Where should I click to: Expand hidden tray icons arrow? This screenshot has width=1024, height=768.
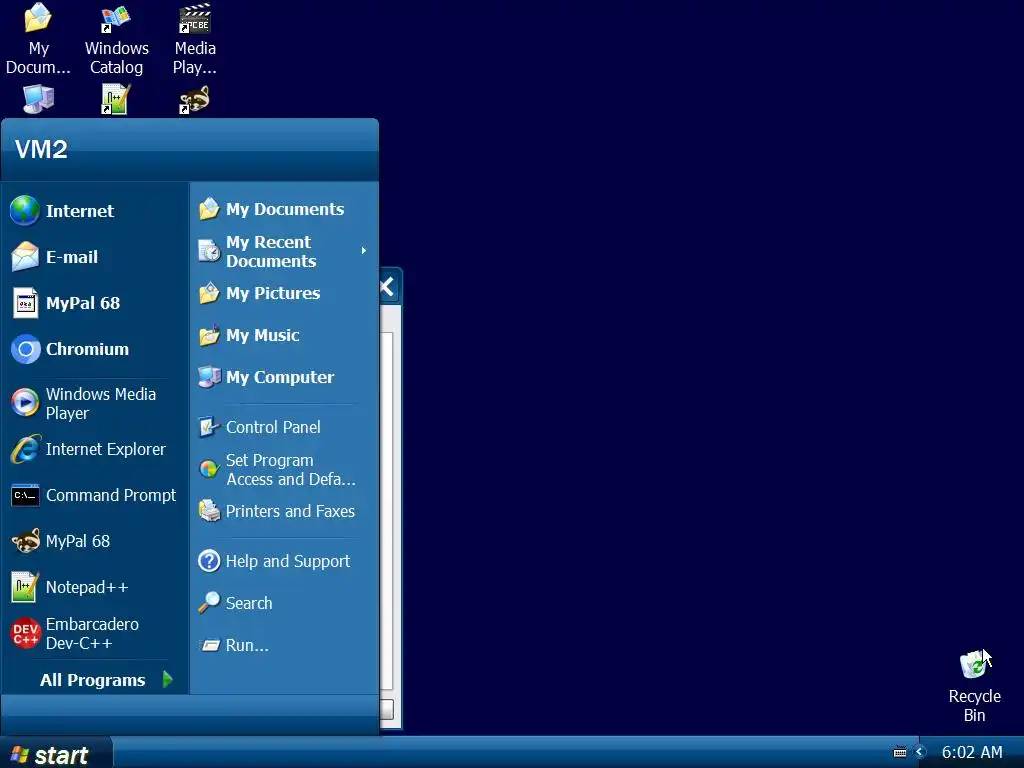pyautogui.click(x=920, y=752)
